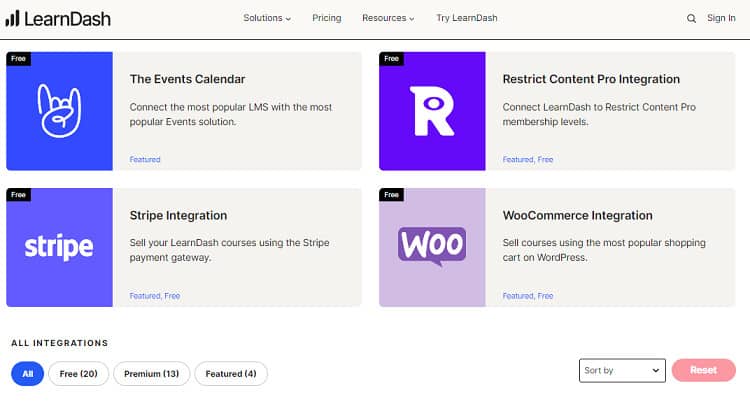Open the Woo logo thumbnail

pyautogui.click(x=432, y=247)
